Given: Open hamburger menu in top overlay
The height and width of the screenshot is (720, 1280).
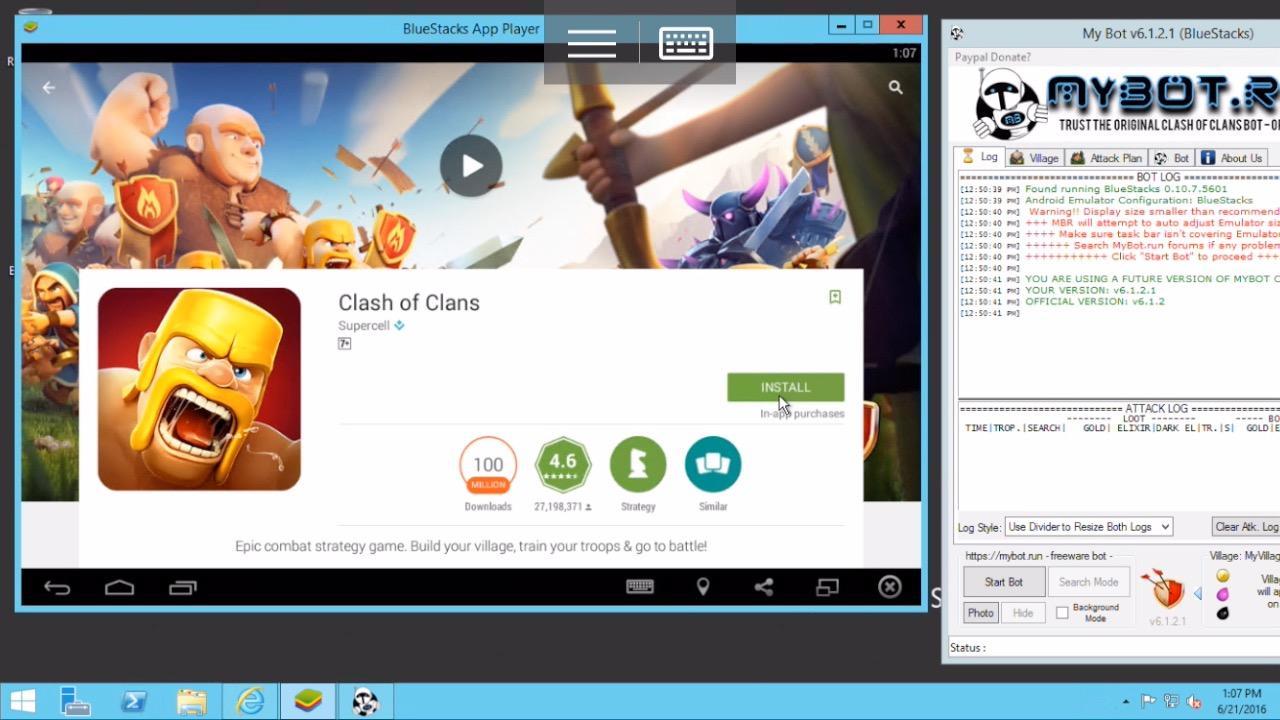Looking at the screenshot, I should click(592, 43).
